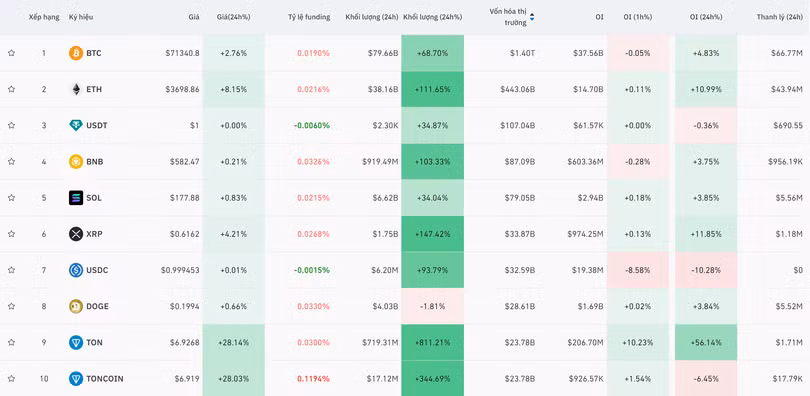This screenshot has width=810, height=396.
Task: Toggle the DOGE favorite star
Action: [x=11, y=306]
